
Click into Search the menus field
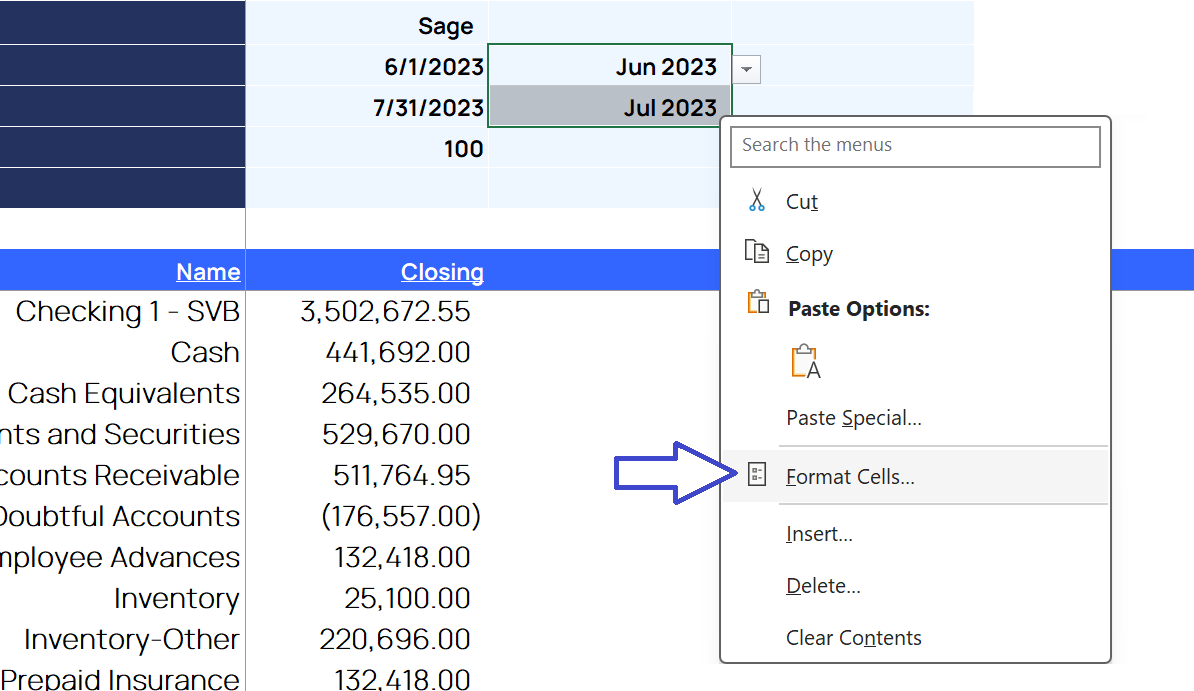tap(915, 145)
